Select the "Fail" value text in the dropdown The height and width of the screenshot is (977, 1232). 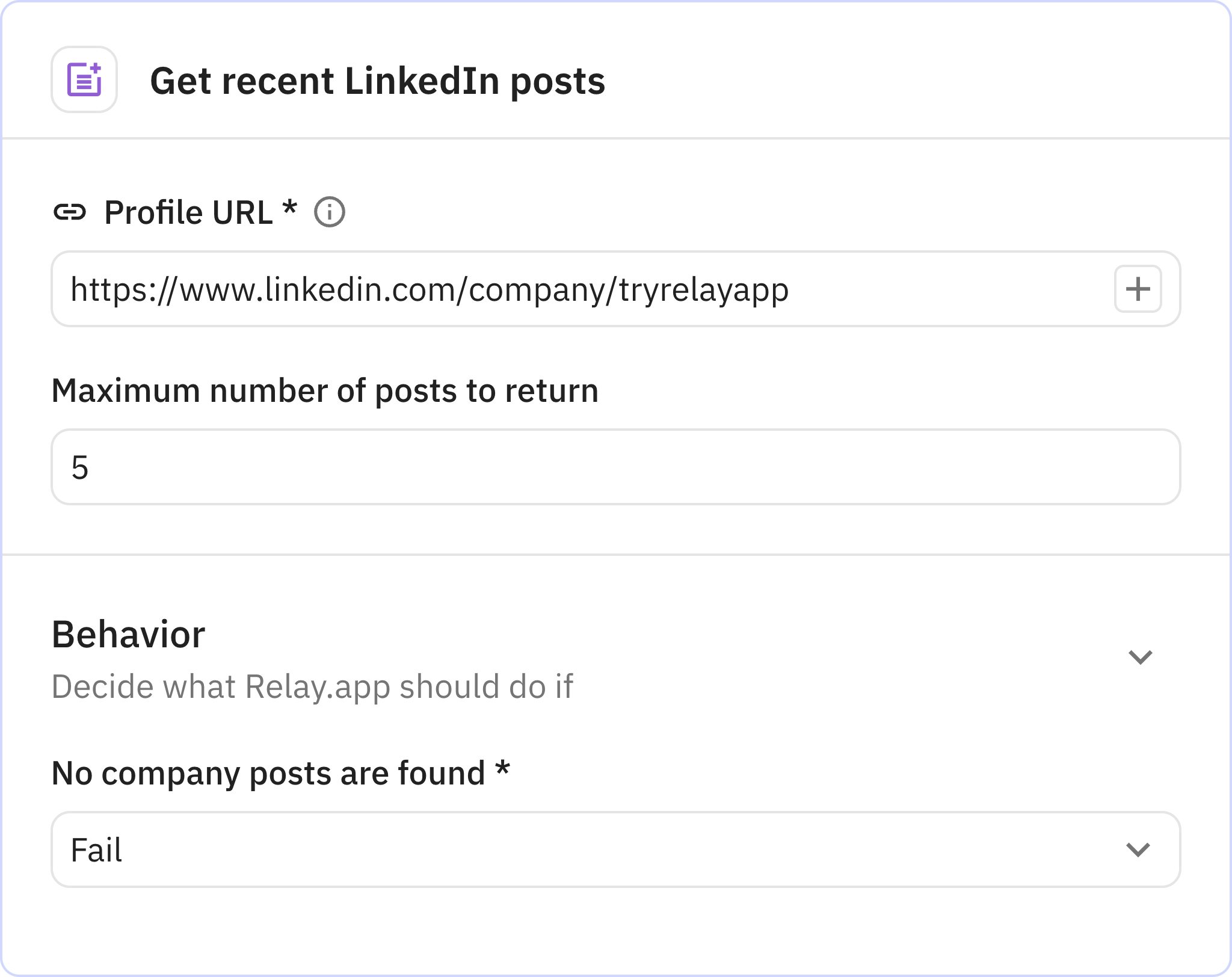(96, 850)
